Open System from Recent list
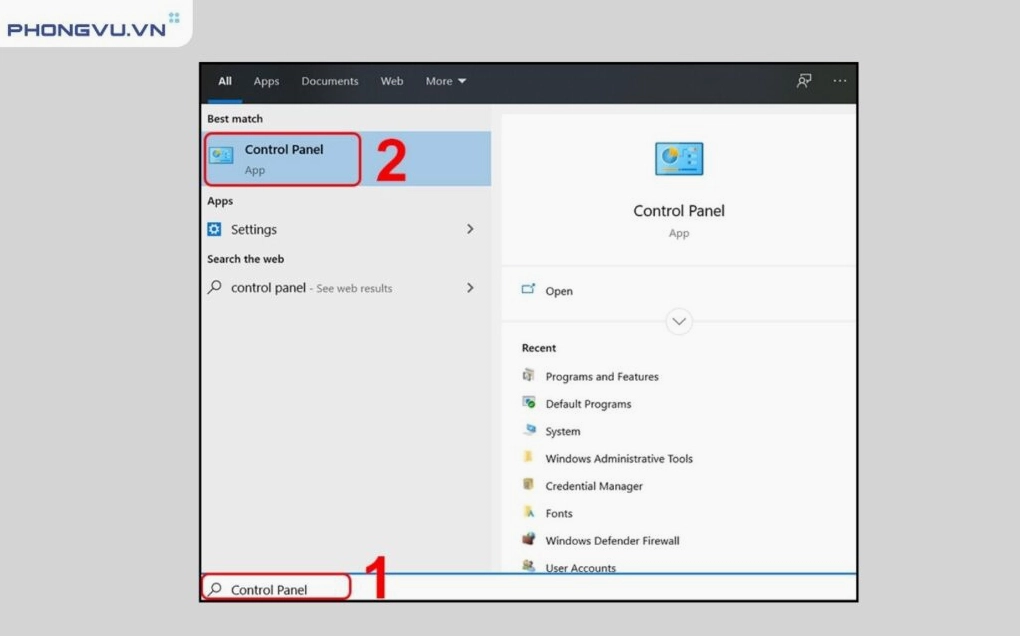1020x636 pixels. [x=562, y=432]
